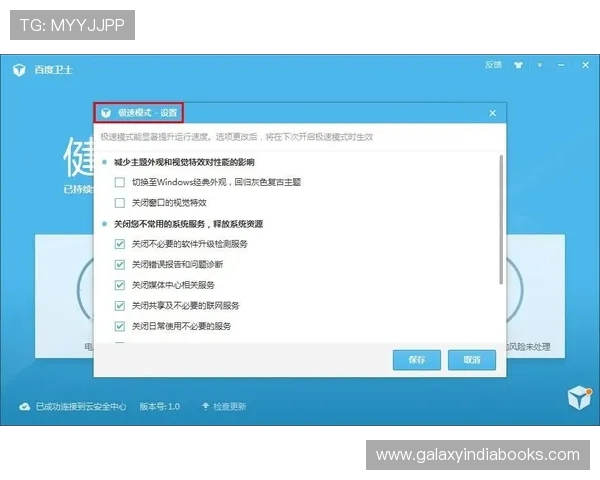This screenshot has height=480, width=600.
Task: Open the skin shirt icon in title bar
Action: pos(518,65)
